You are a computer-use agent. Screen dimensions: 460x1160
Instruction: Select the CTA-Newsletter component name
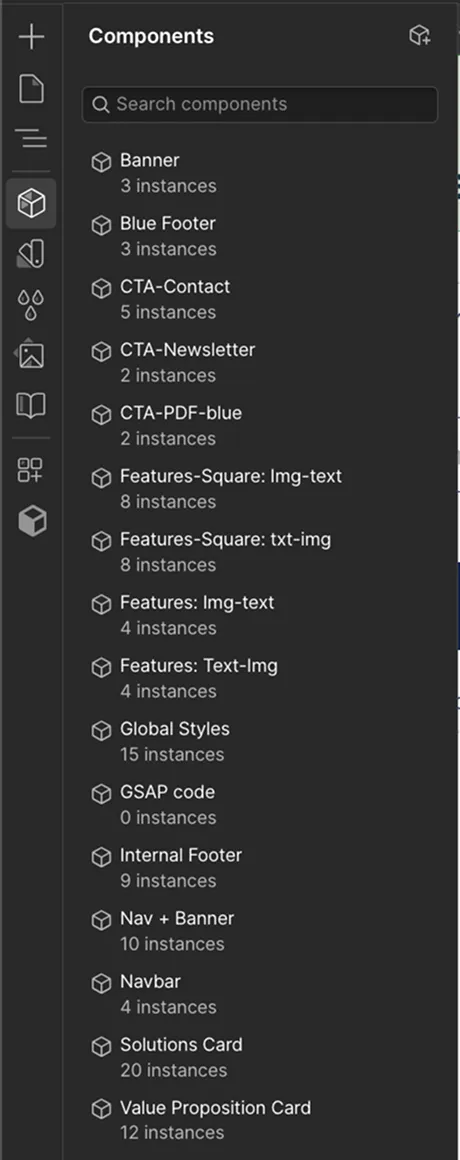pos(188,350)
